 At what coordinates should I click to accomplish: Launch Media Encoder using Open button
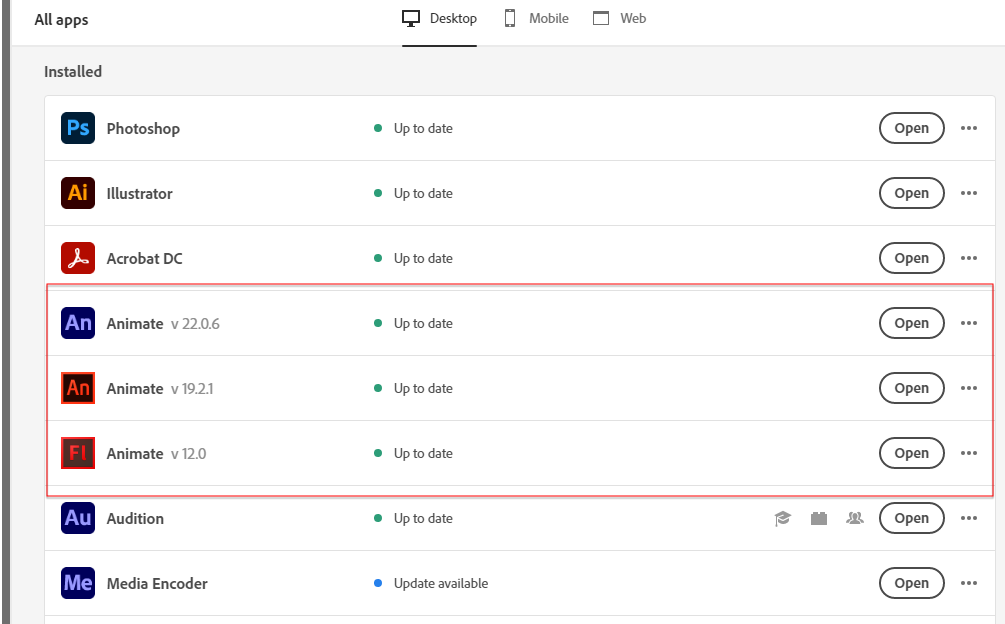click(x=911, y=583)
